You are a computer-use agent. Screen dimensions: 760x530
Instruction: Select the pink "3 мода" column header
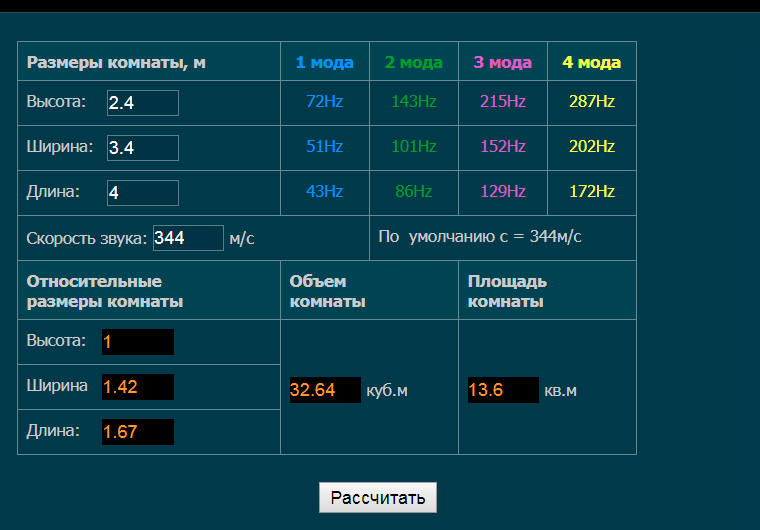502,62
